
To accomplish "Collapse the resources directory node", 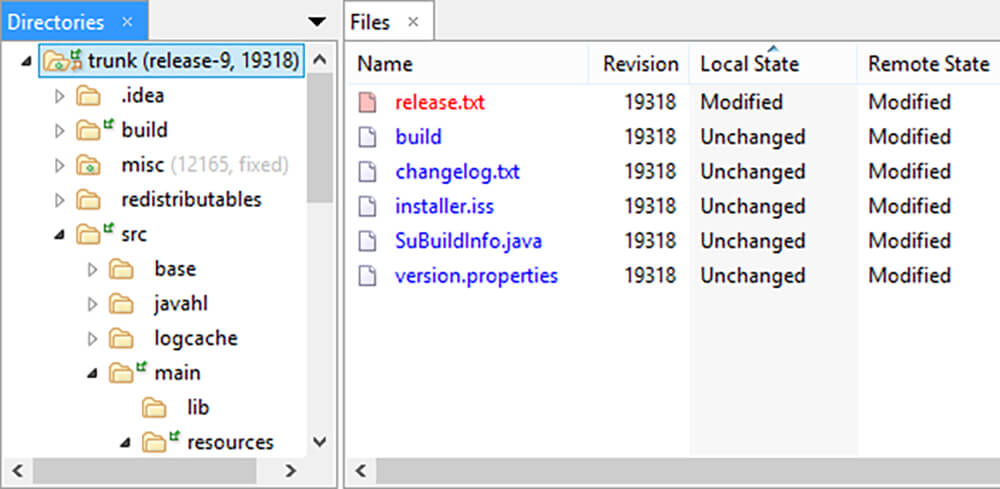I will click(x=126, y=443).
